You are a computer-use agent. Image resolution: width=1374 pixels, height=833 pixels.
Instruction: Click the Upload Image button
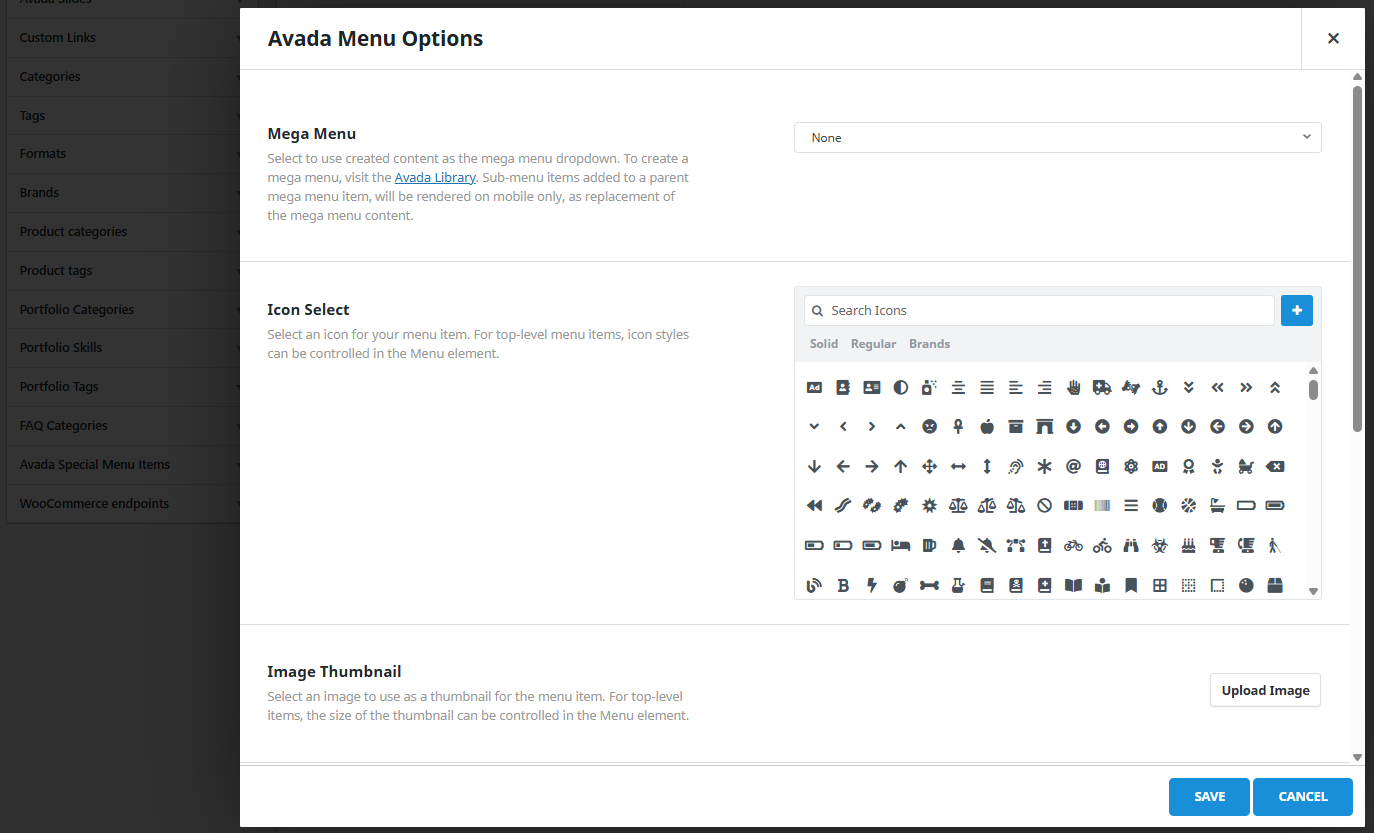pos(1265,690)
